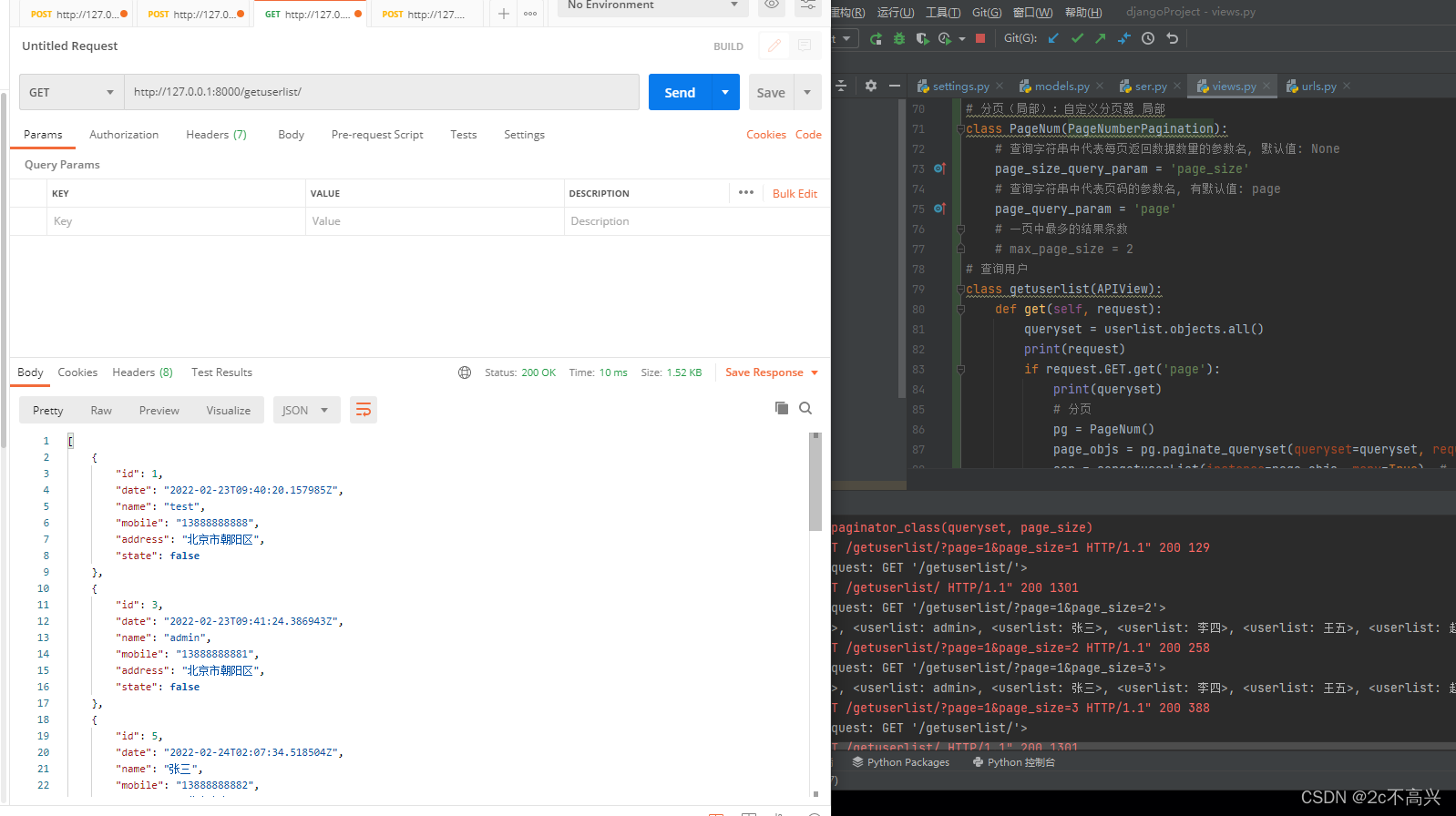Expand the Send button dropdown arrow
1456x816 pixels.
(725, 92)
